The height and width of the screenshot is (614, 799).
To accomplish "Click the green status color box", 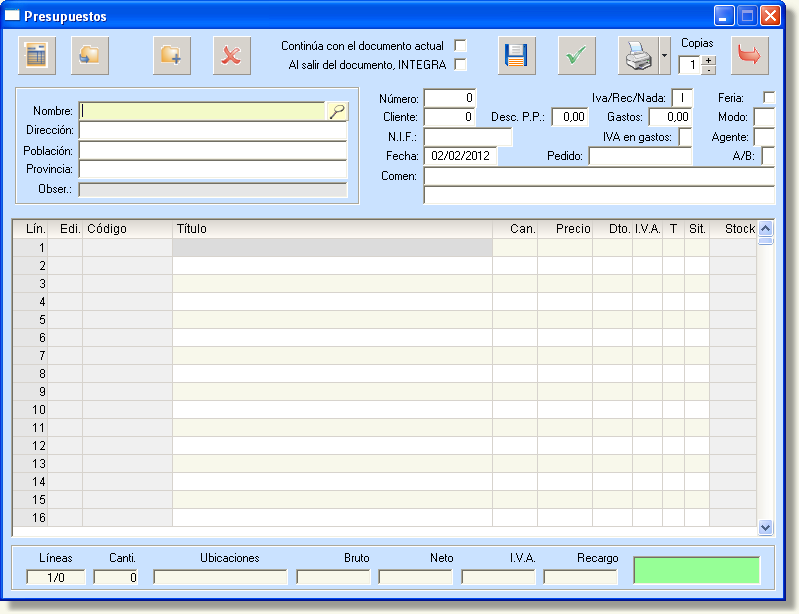I will tap(697, 571).
